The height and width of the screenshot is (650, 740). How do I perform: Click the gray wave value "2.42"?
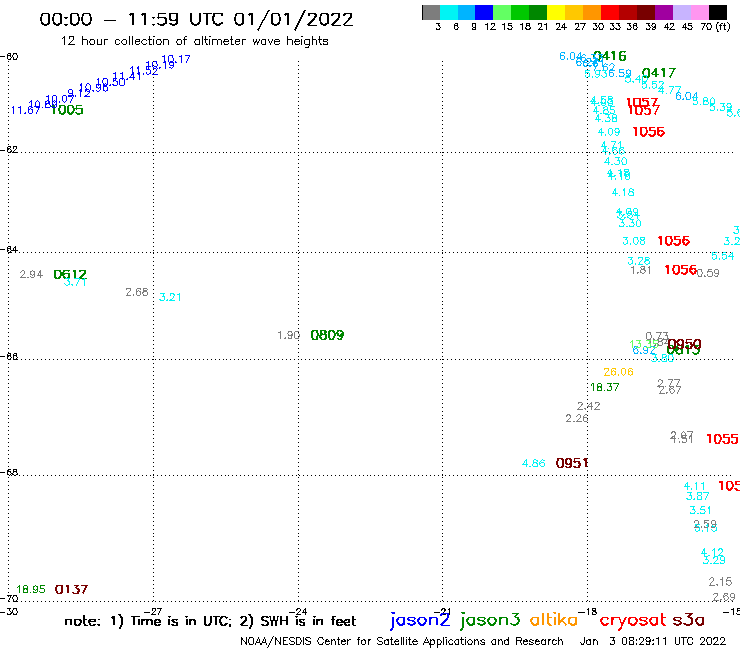coord(589,406)
